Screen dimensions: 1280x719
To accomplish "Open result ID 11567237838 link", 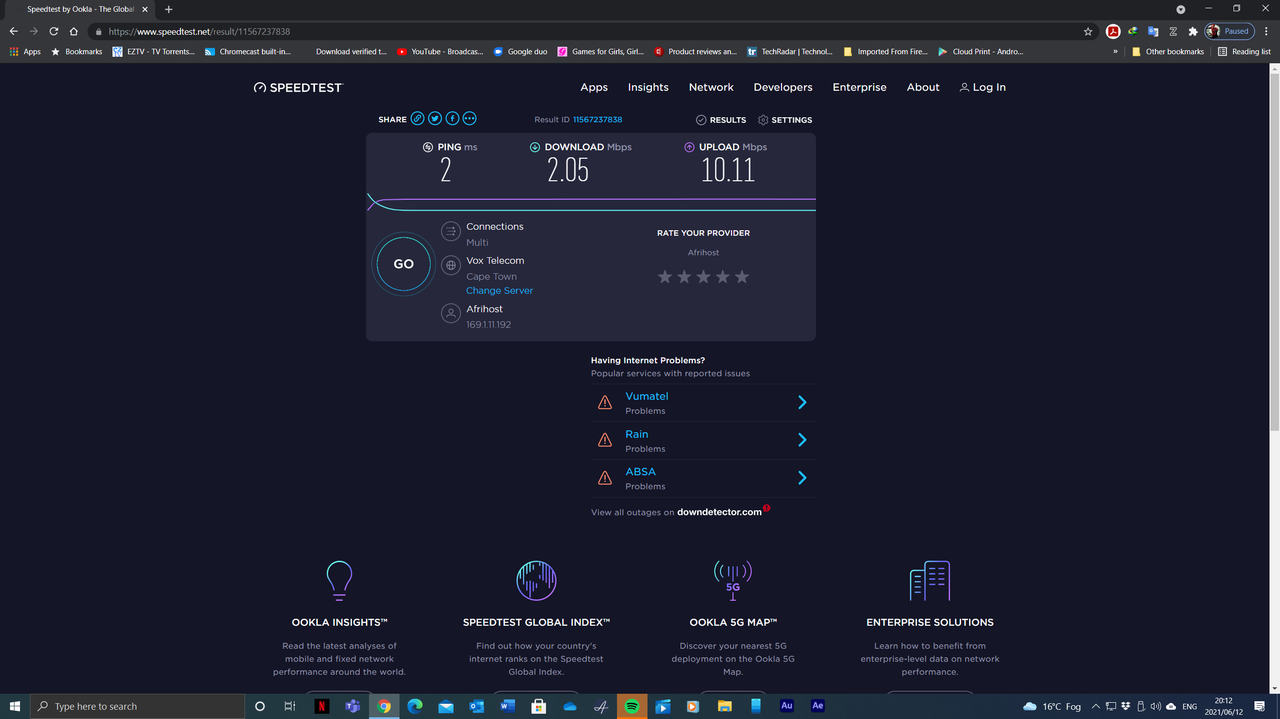I will (x=597, y=120).
